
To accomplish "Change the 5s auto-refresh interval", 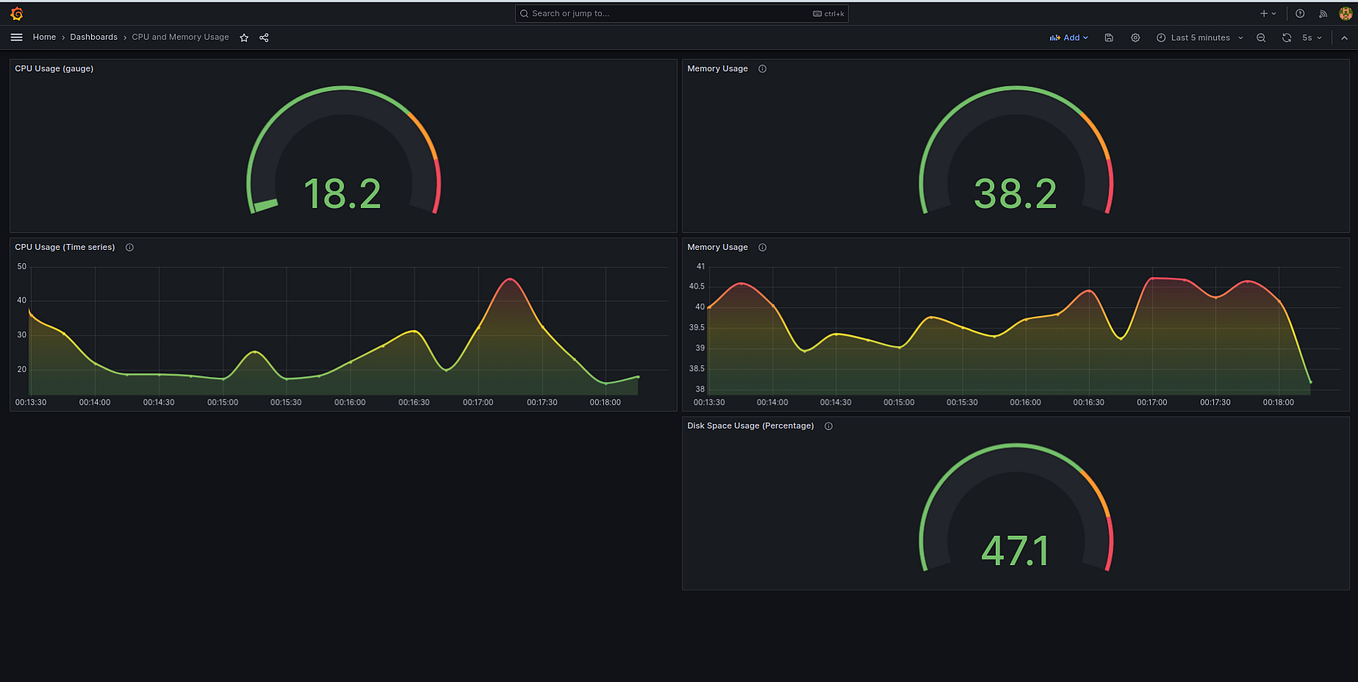I will click(x=1312, y=37).
